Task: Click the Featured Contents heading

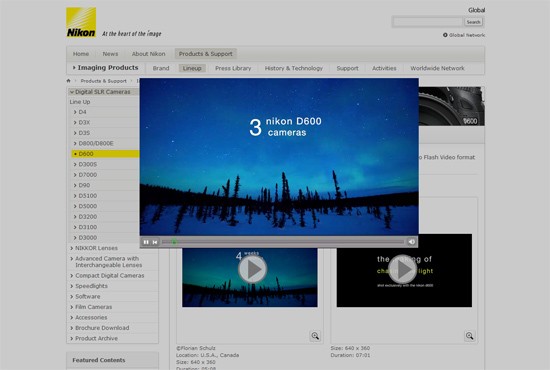Action: [x=99, y=360]
